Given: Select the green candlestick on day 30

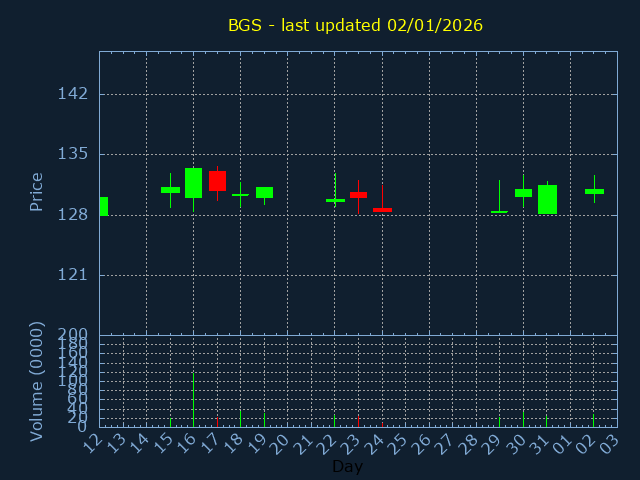Looking at the screenshot, I should (x=523, y=193).
